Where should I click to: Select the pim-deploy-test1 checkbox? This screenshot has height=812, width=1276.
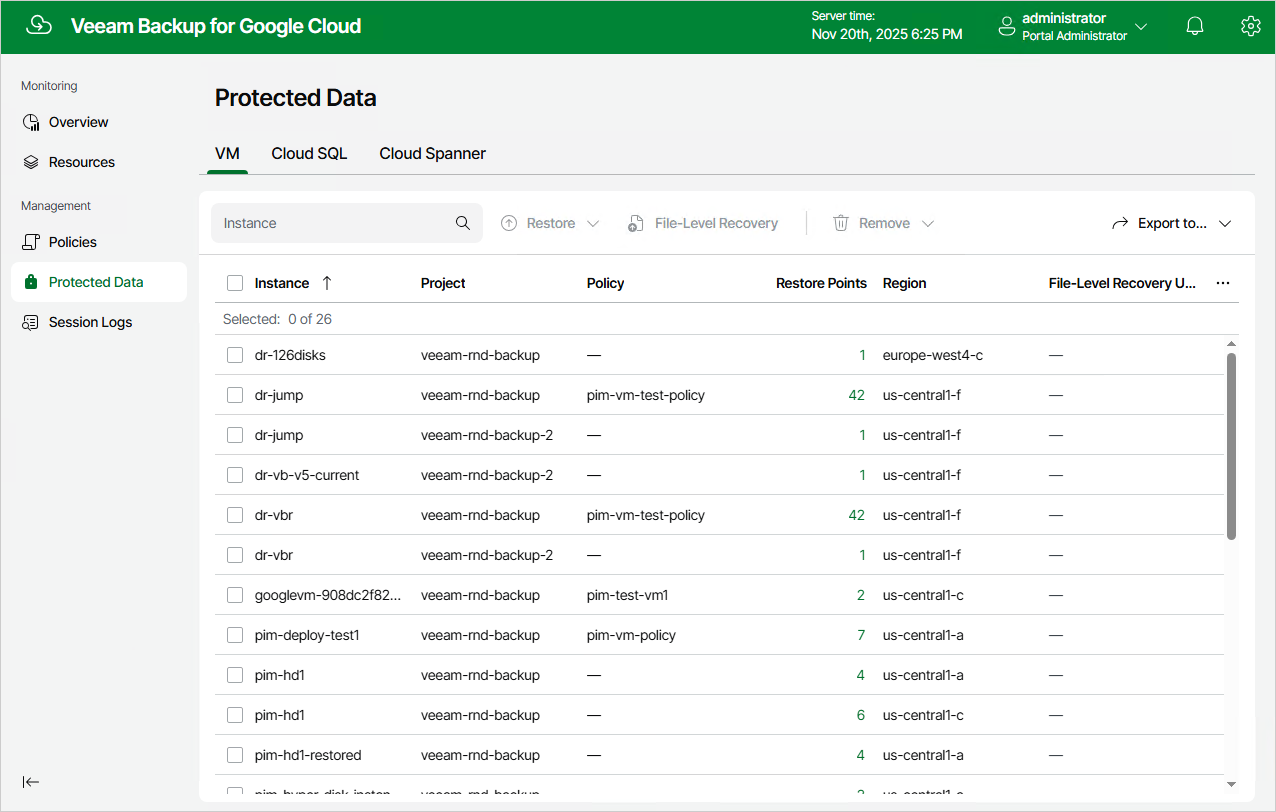(x=235, y=635)
